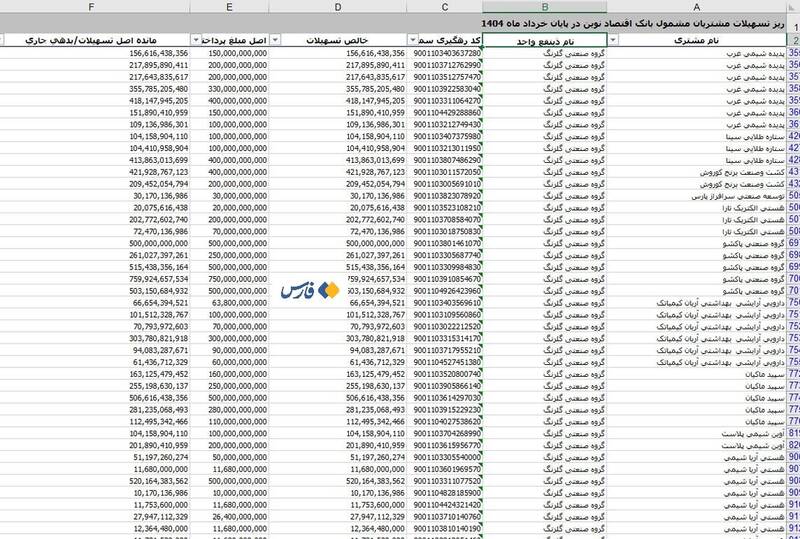
Task: Open the نام مشتری column filter dropdown
Action: (612, 40)
